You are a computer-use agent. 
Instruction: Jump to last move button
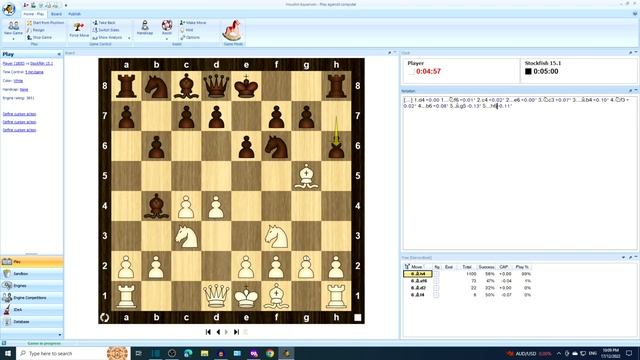[236, 332]
